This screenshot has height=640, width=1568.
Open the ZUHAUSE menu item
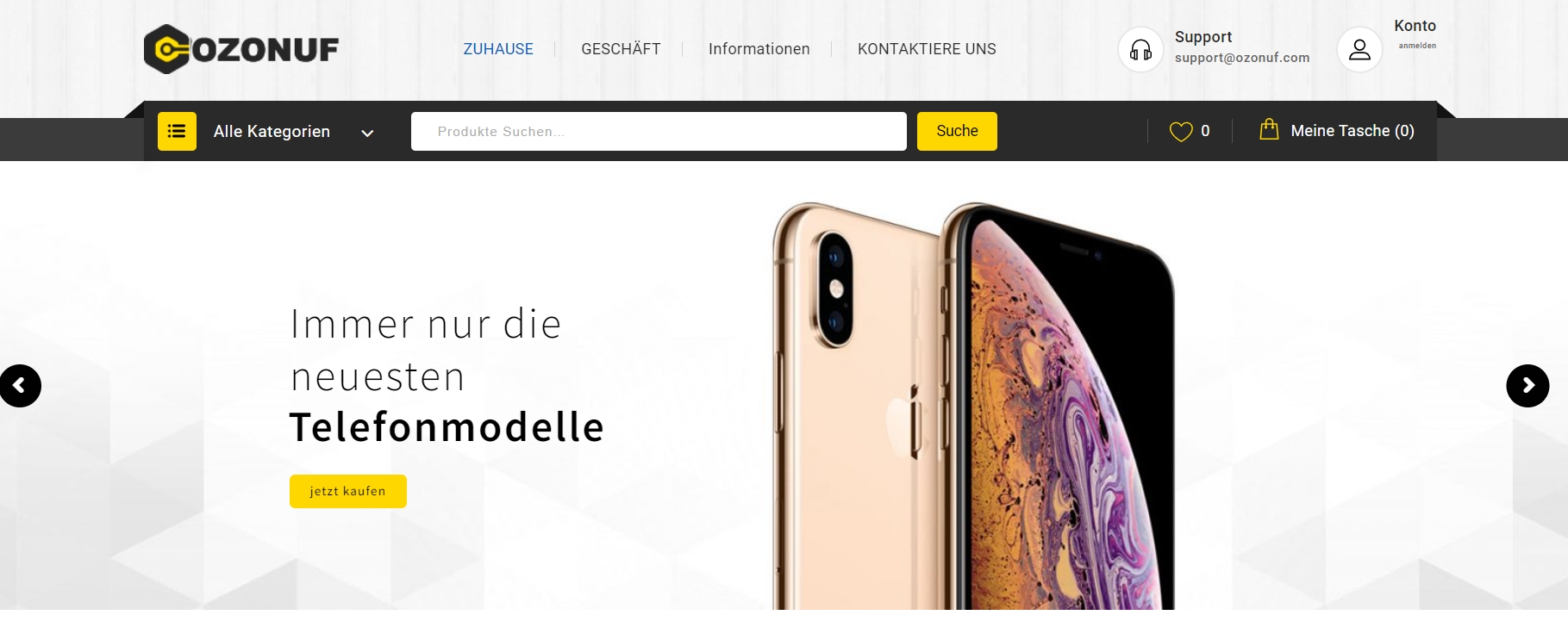tap(498, 49)
